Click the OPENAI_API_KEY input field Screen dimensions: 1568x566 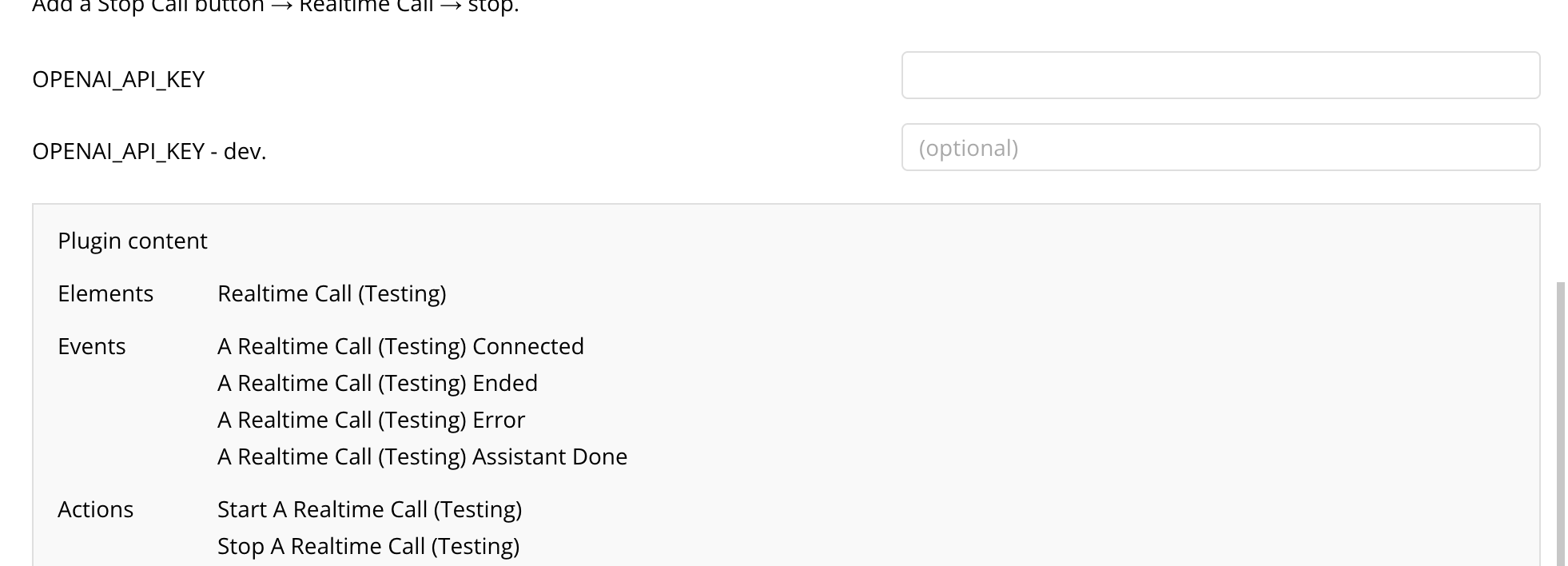tap(1220, 75)
